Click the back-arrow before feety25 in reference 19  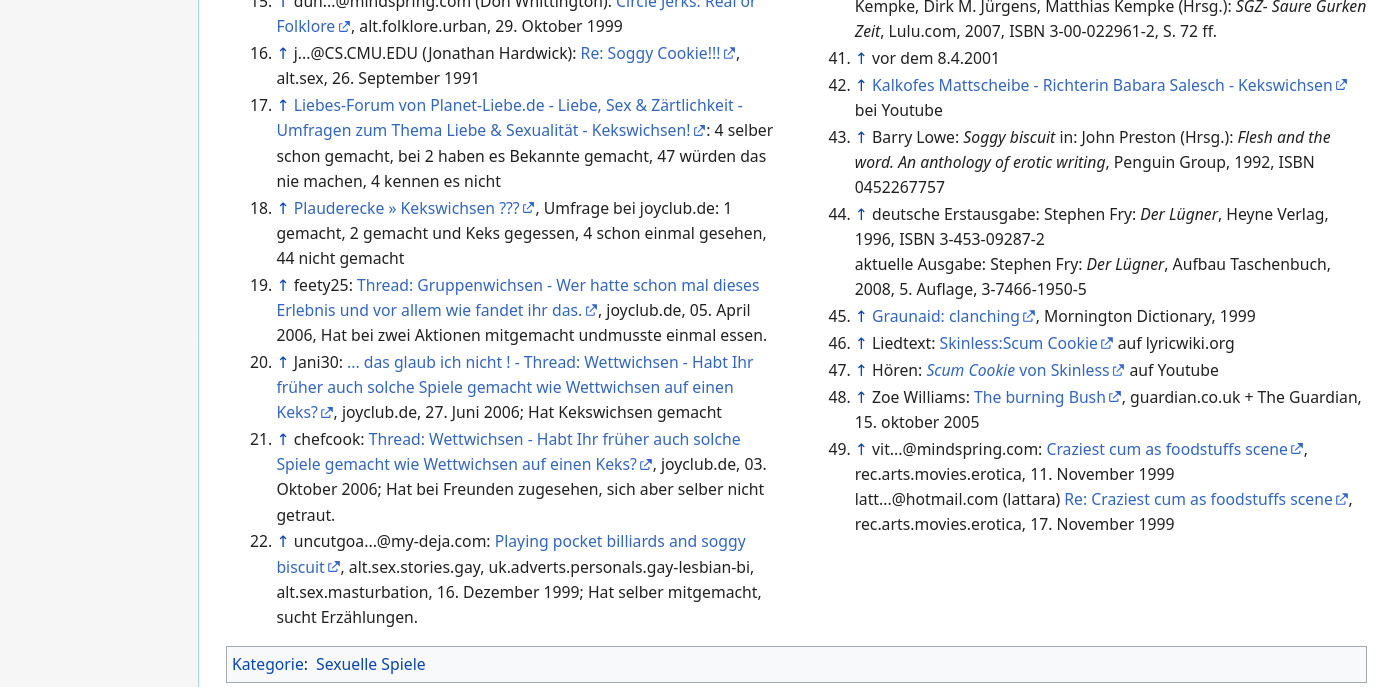283,286
